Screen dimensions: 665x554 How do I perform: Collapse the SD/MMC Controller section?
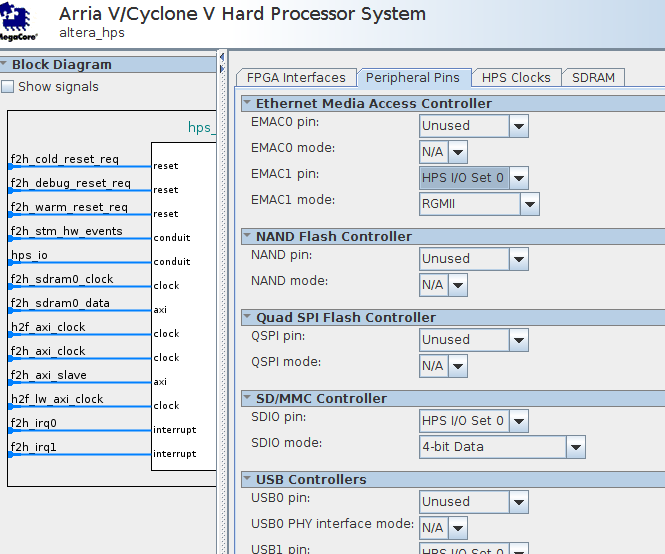(x=247, y=398)
